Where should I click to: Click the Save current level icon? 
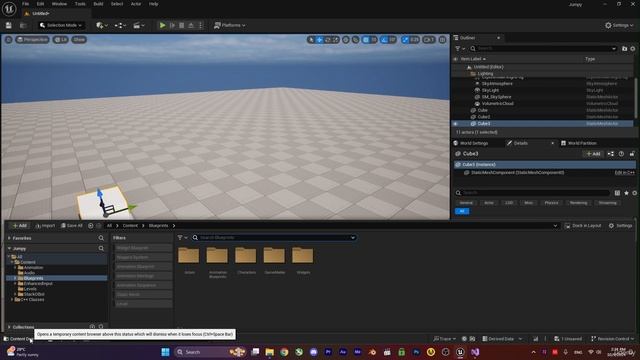(9, 25)
